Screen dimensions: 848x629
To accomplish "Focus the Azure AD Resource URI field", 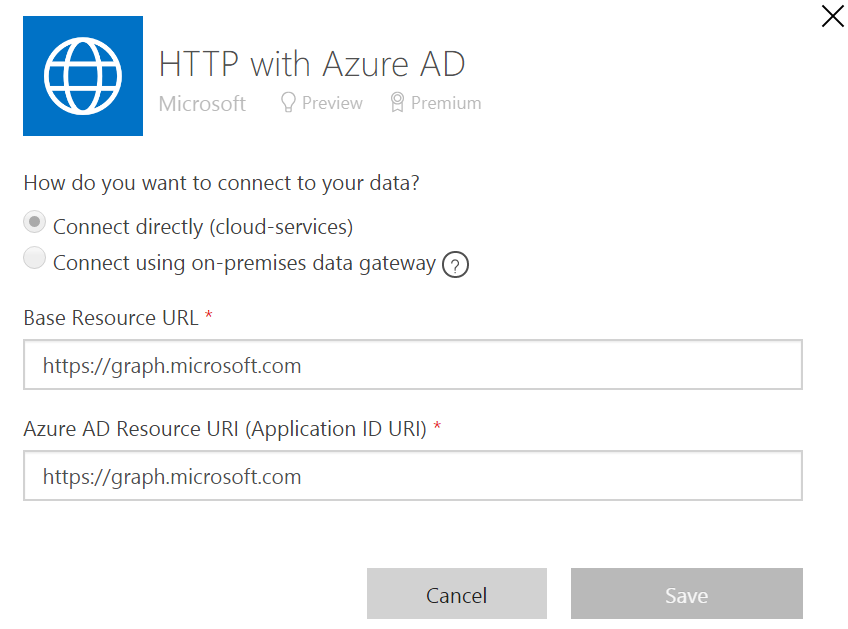I will pyautogui.click(x=412, y=476).
